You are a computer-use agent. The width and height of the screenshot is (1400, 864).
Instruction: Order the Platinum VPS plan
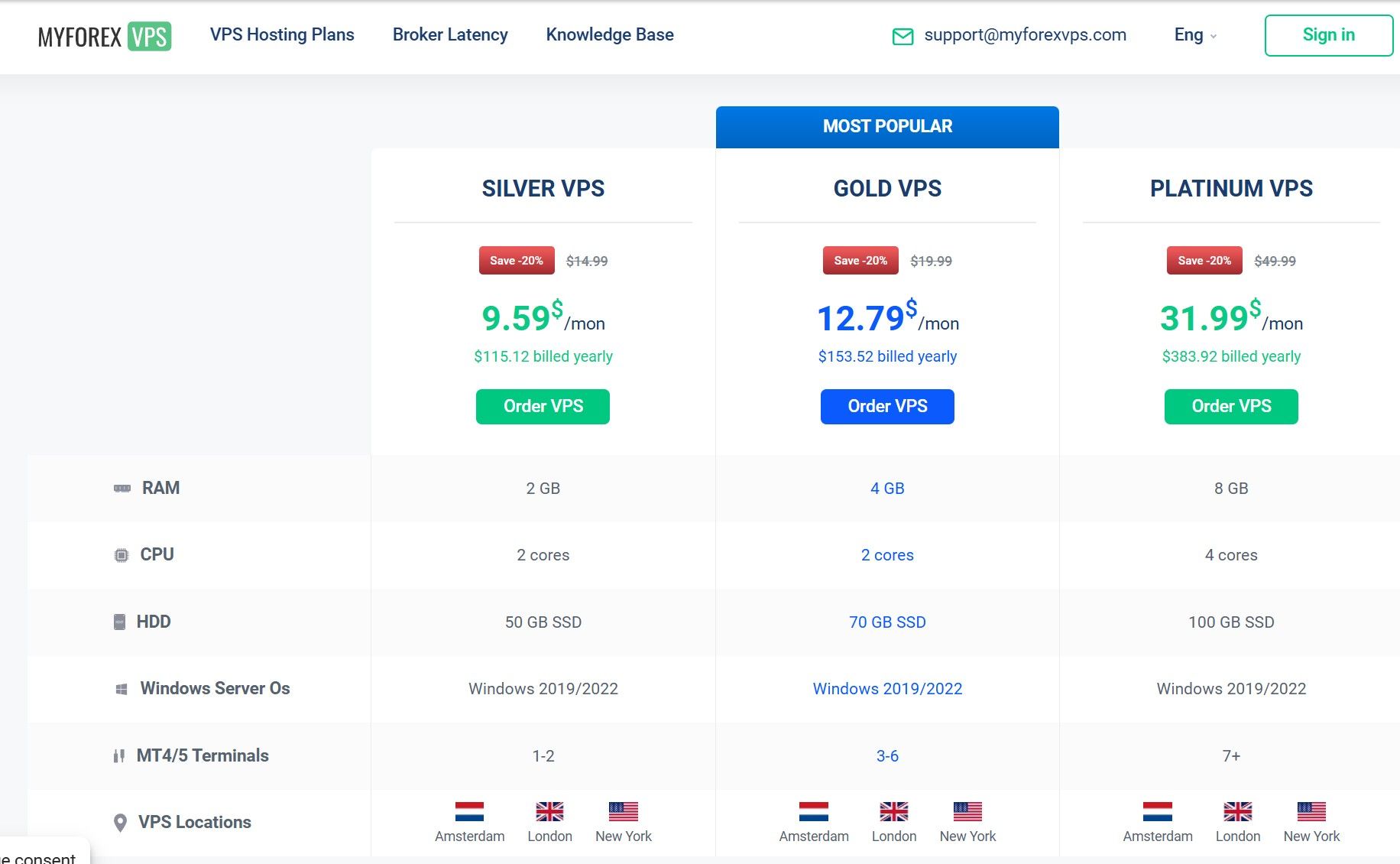coord(1231,407)
